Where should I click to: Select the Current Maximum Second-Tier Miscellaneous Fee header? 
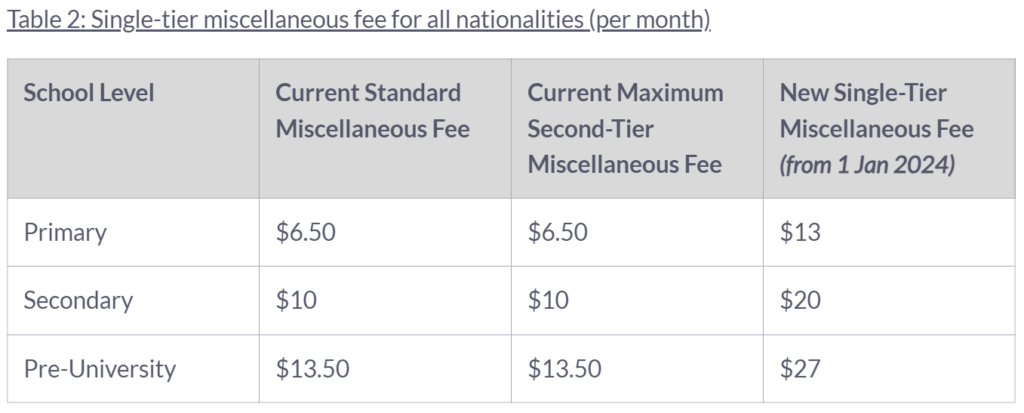(625, 128)
